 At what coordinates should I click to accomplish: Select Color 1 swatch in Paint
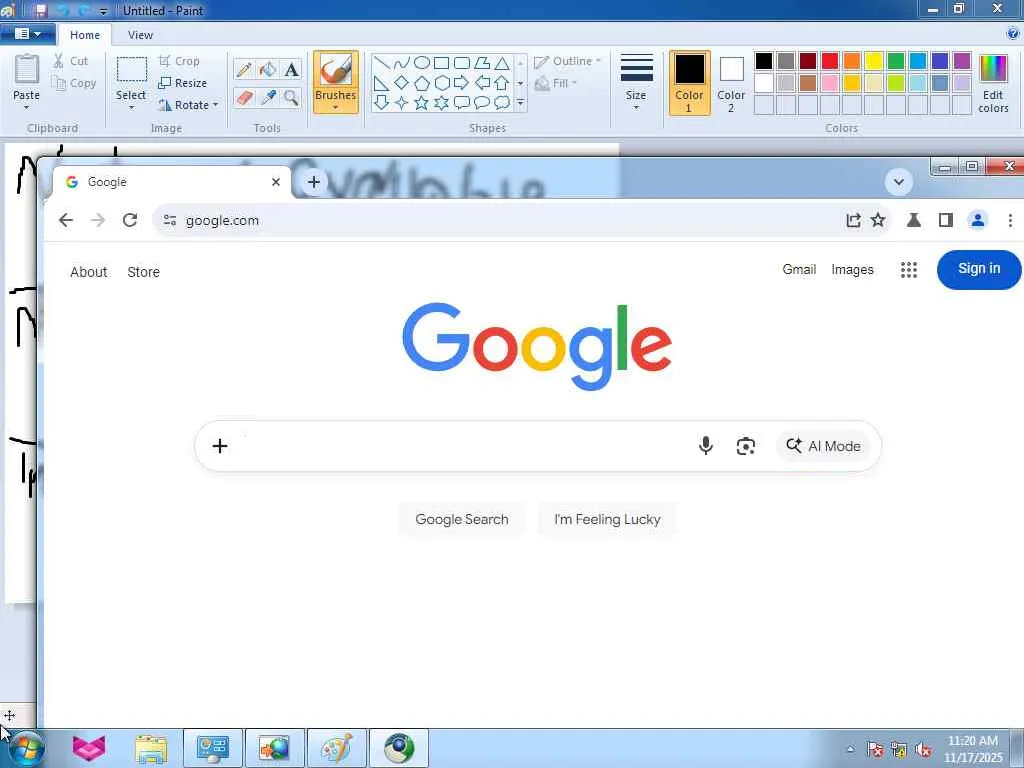[690, 83]
